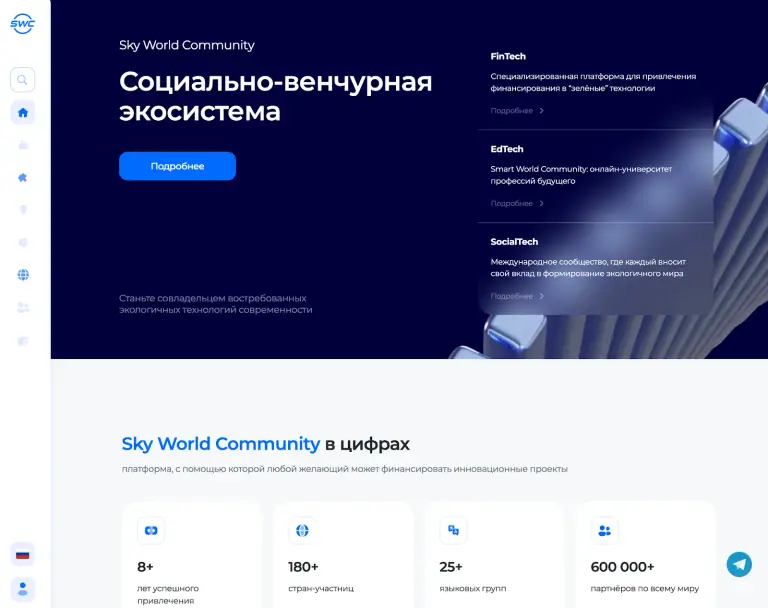Click the headline Социально-венчурная экосистема

coord(275,96)
